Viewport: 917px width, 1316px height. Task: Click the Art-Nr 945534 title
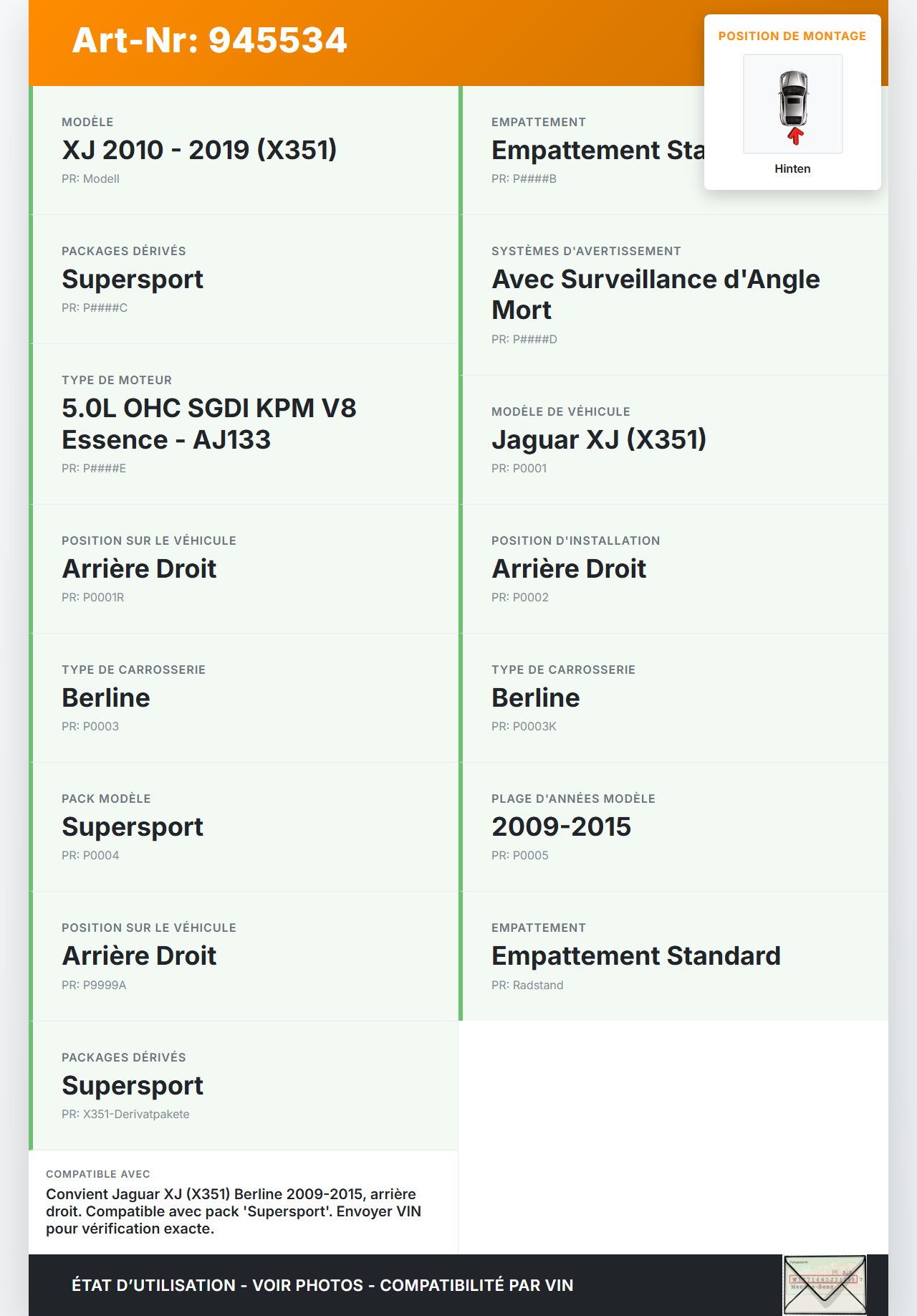click(x=209, y=41)
